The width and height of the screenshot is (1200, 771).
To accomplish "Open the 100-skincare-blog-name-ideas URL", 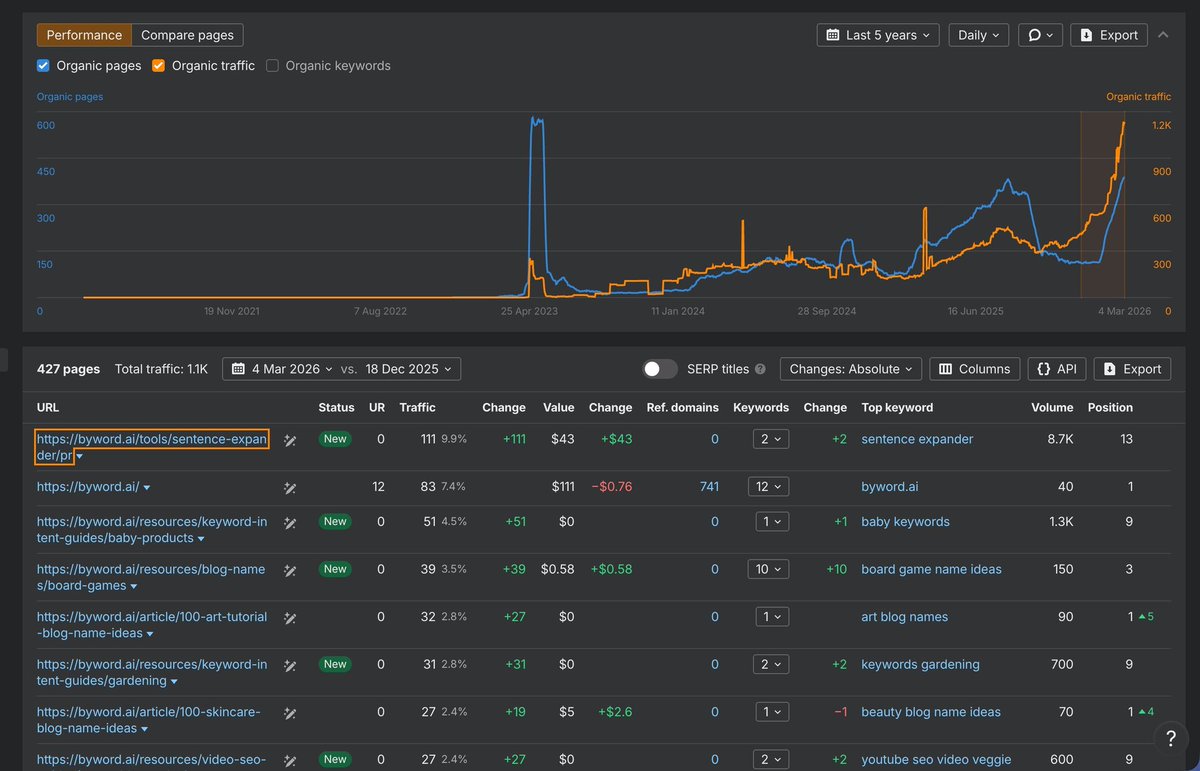I will [x=148, y=720].
